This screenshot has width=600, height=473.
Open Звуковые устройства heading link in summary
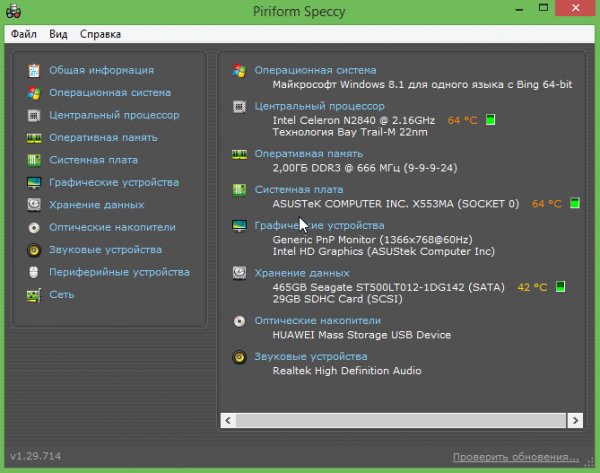pyautogui.click(x=311, y=357)
